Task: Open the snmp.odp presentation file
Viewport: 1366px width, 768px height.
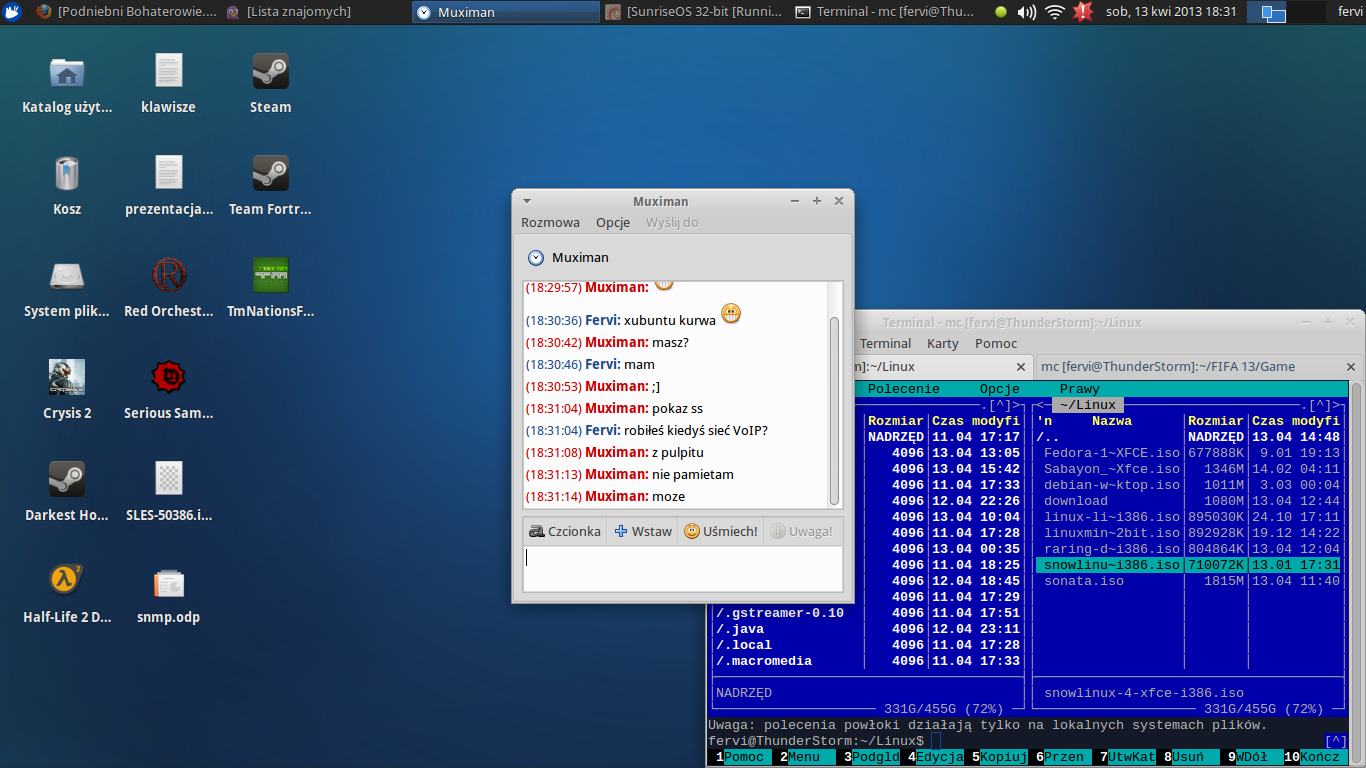Action: 168,583
